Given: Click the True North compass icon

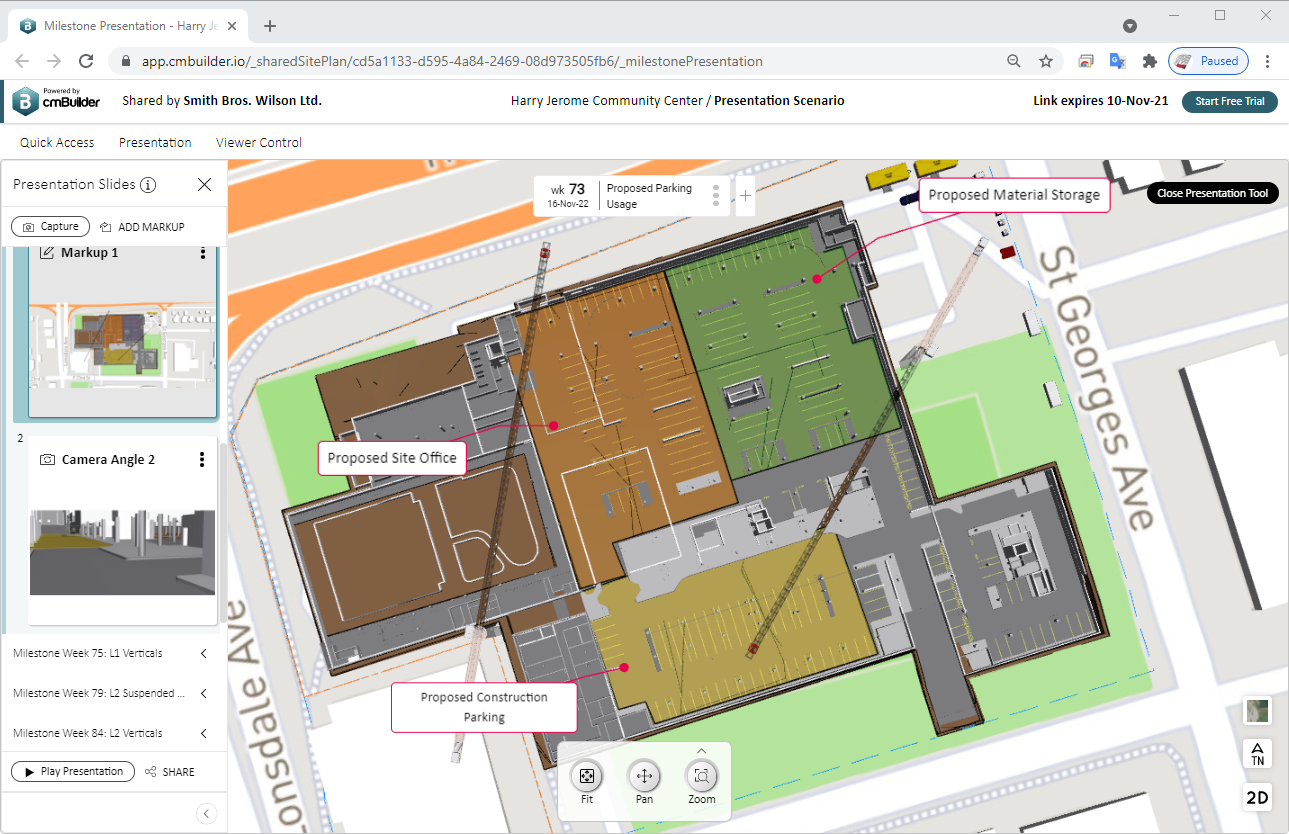Looking at the screenshot, I should (x=1257, y=754).
